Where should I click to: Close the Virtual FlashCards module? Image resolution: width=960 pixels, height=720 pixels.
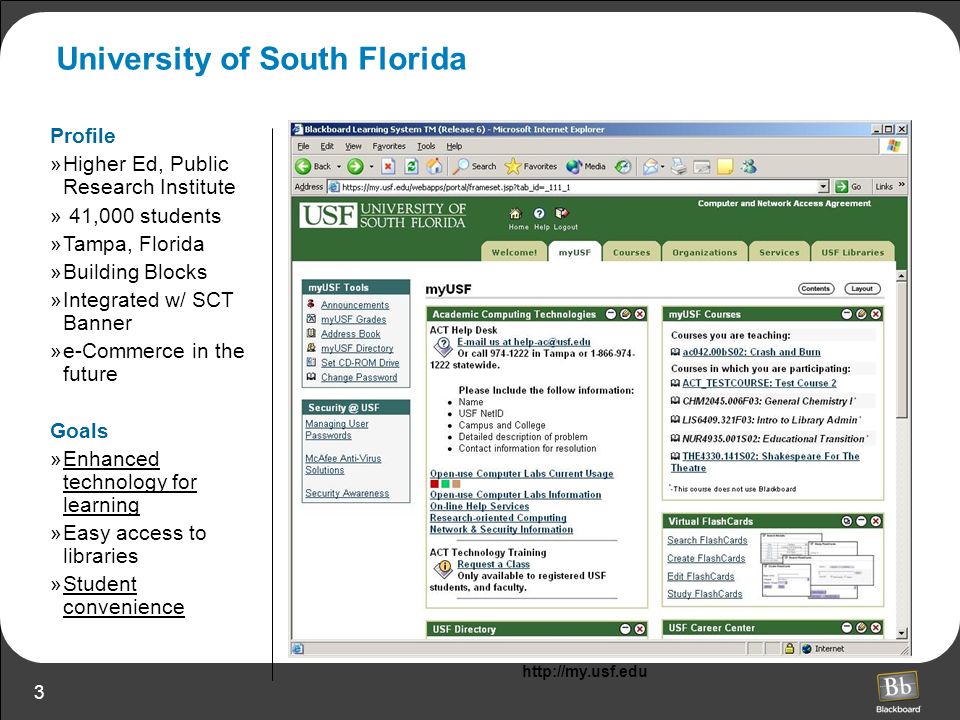point(876,521)
